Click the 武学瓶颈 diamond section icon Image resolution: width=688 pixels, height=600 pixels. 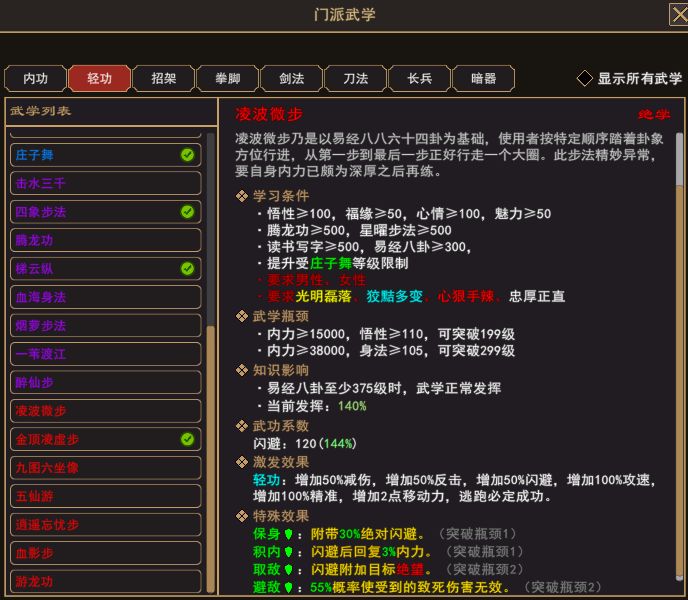[242, 316]
